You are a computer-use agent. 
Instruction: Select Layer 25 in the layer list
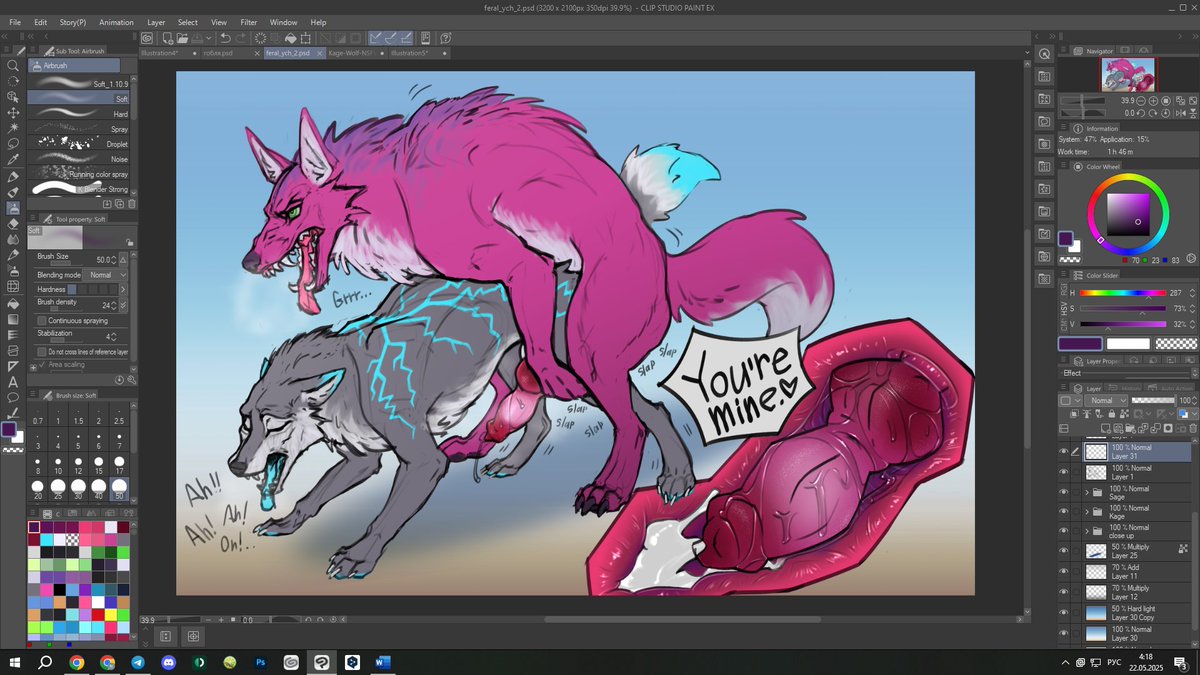1125,549
